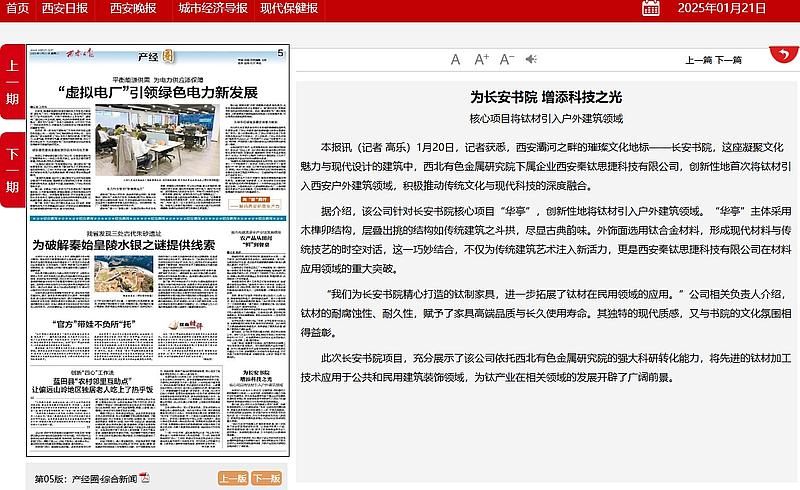The image size is (800, 490).
Task: Select 现代保健报 in navigation
Action: 289,9
